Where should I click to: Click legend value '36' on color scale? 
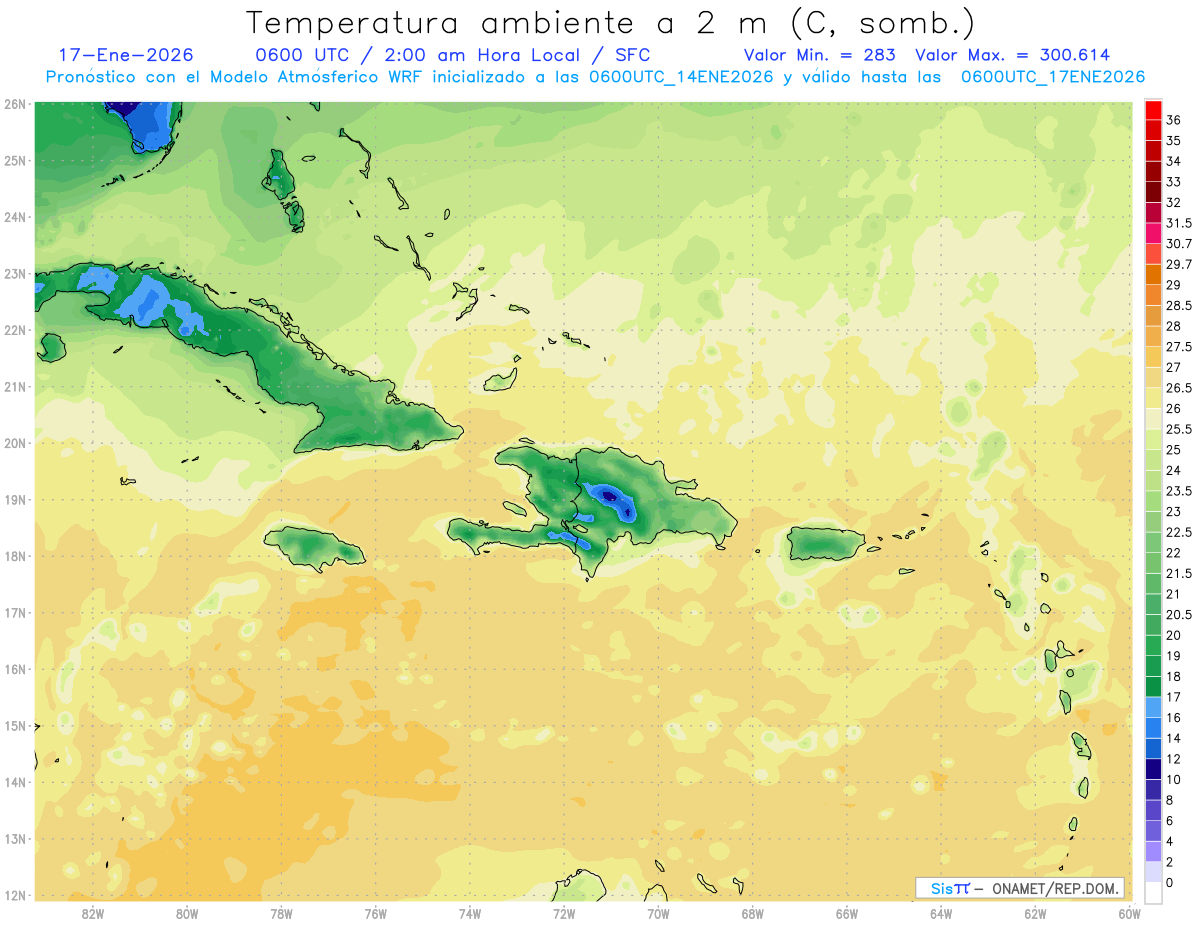tap(1174, 120)
